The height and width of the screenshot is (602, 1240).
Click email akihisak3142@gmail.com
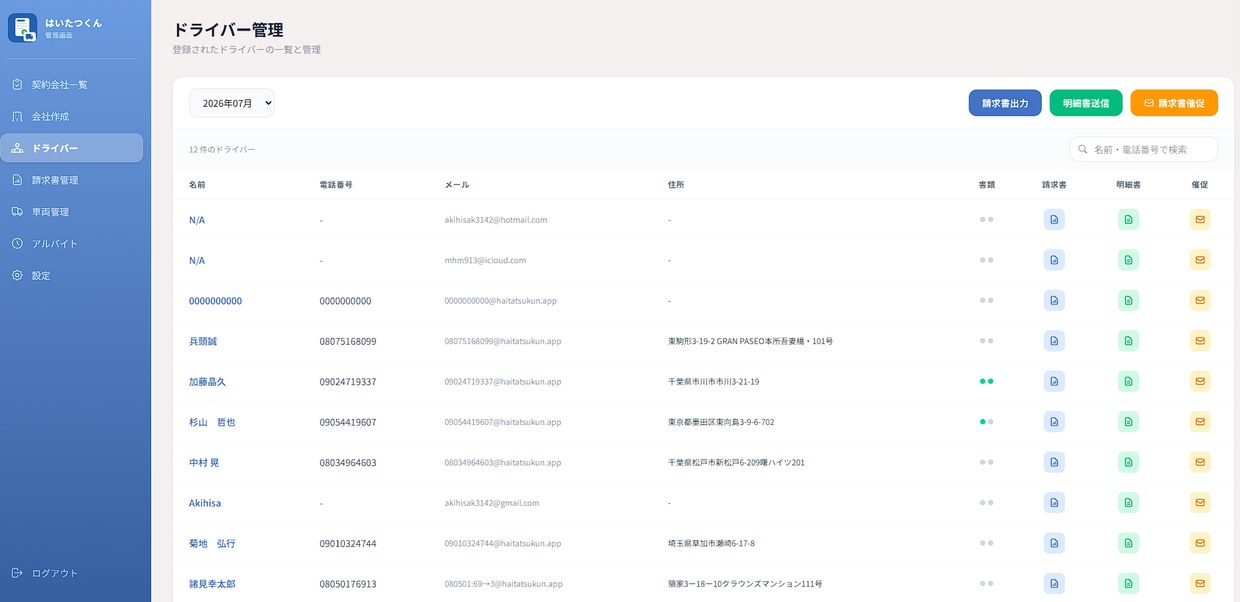pos(492,503)
